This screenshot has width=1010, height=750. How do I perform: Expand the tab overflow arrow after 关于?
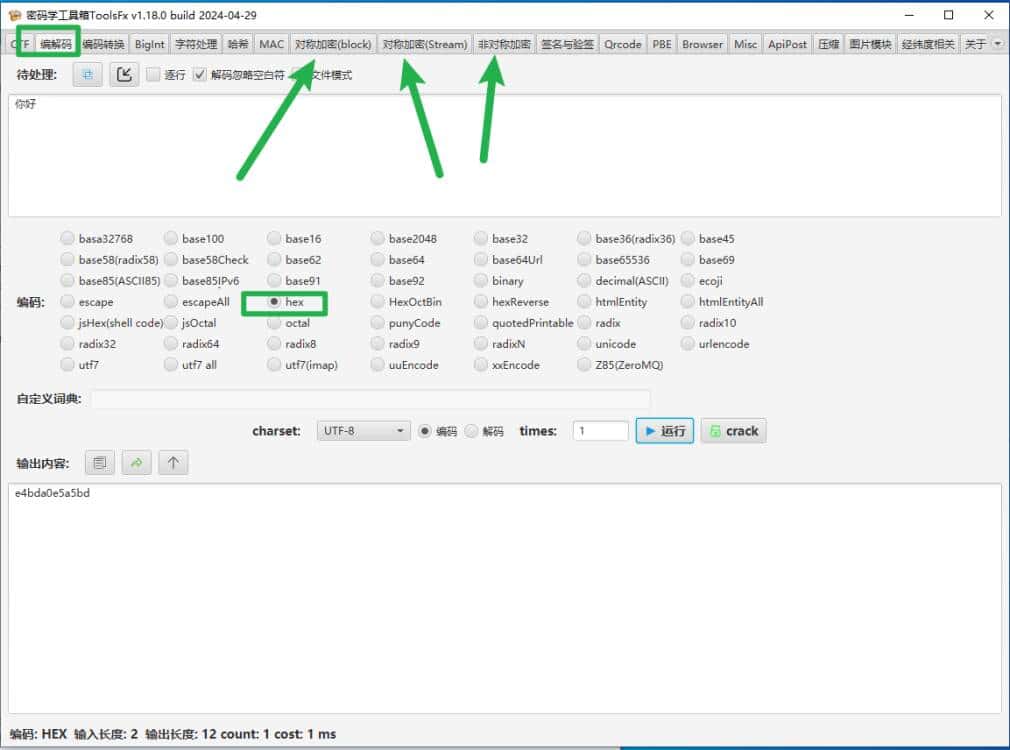(996, 44)
